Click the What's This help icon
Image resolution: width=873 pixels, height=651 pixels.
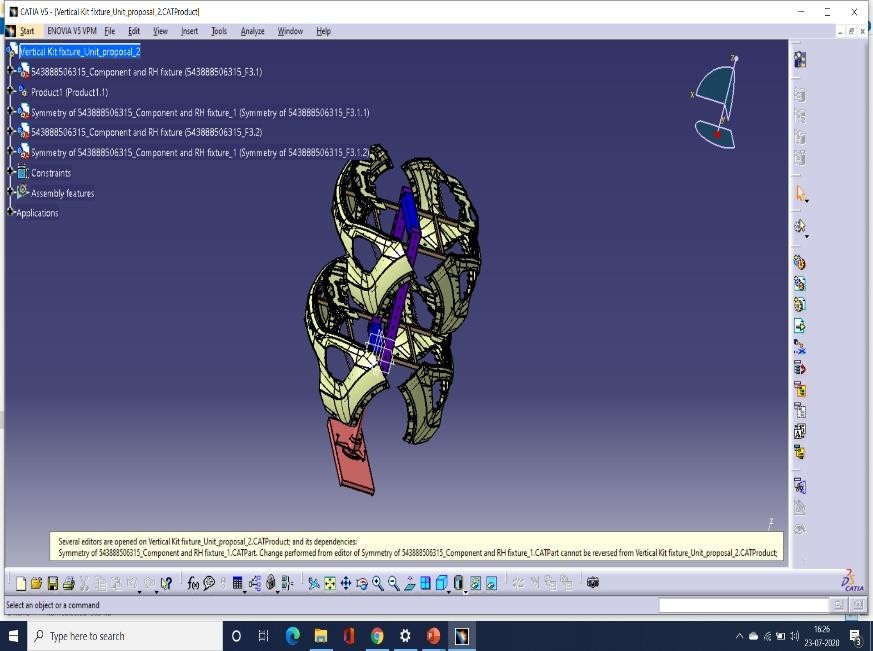(165, 583)
